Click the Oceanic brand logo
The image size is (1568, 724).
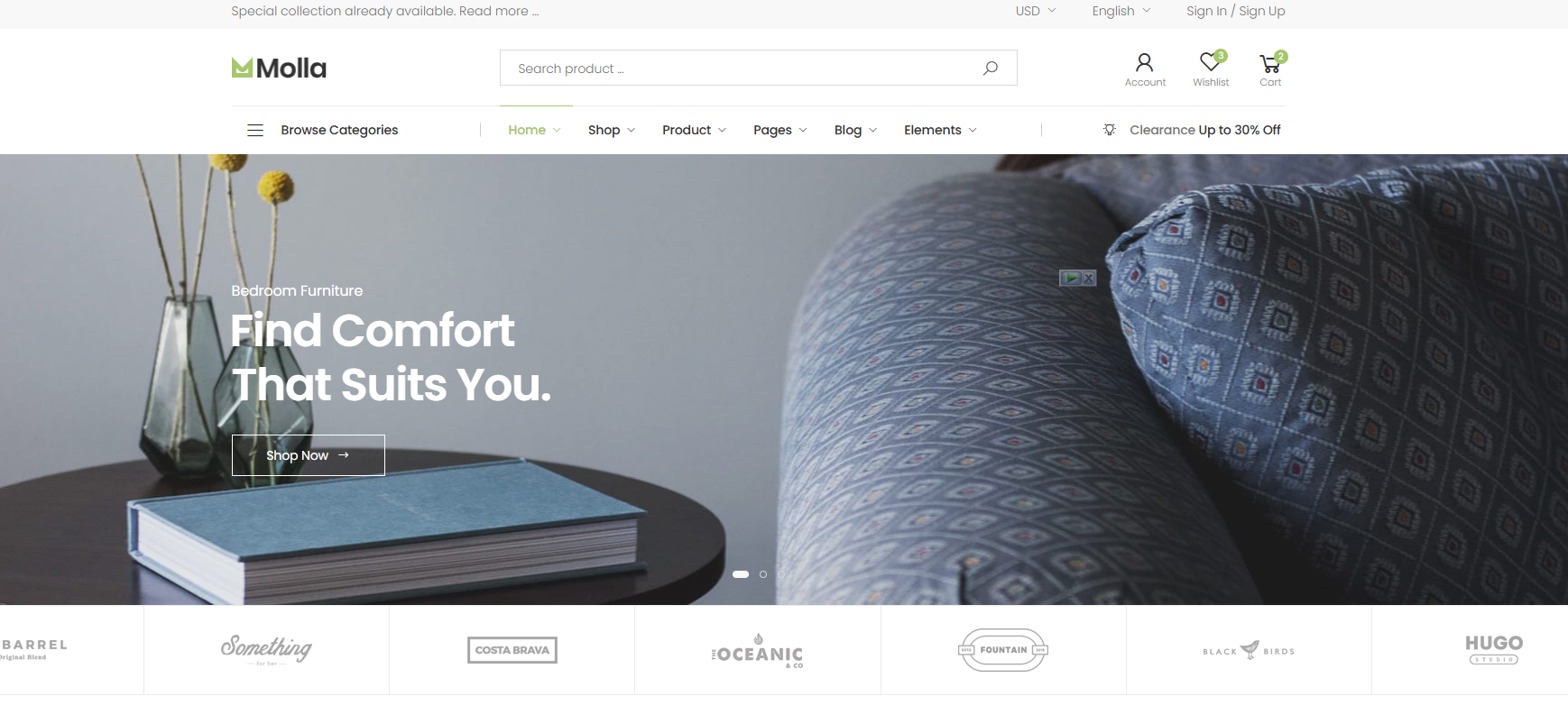pos(758,650)
